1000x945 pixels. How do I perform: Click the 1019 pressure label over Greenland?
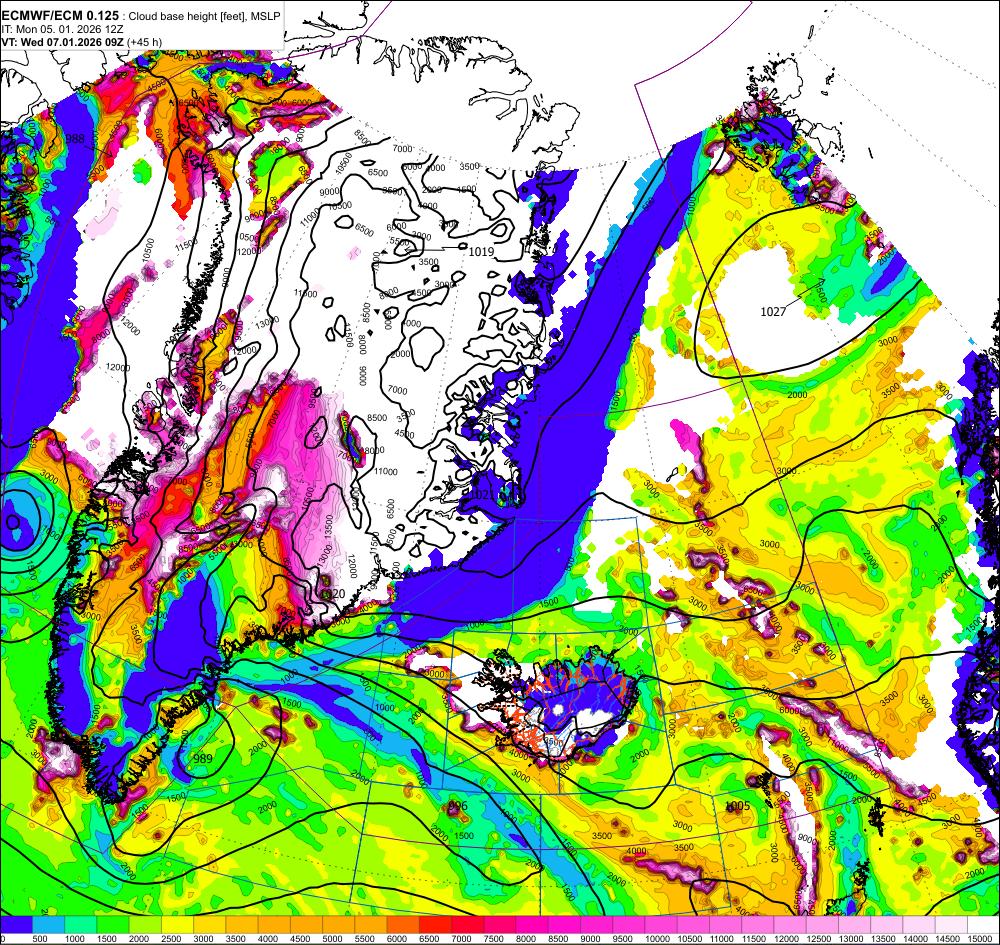[482, 252]
